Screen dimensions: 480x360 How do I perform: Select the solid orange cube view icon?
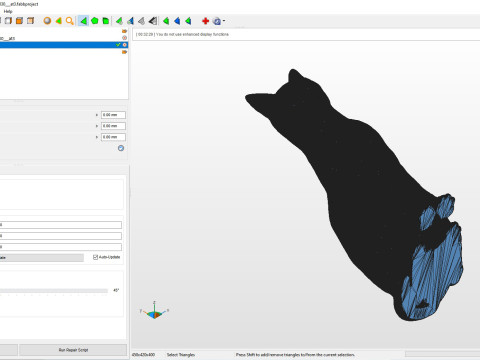point(19,21)
